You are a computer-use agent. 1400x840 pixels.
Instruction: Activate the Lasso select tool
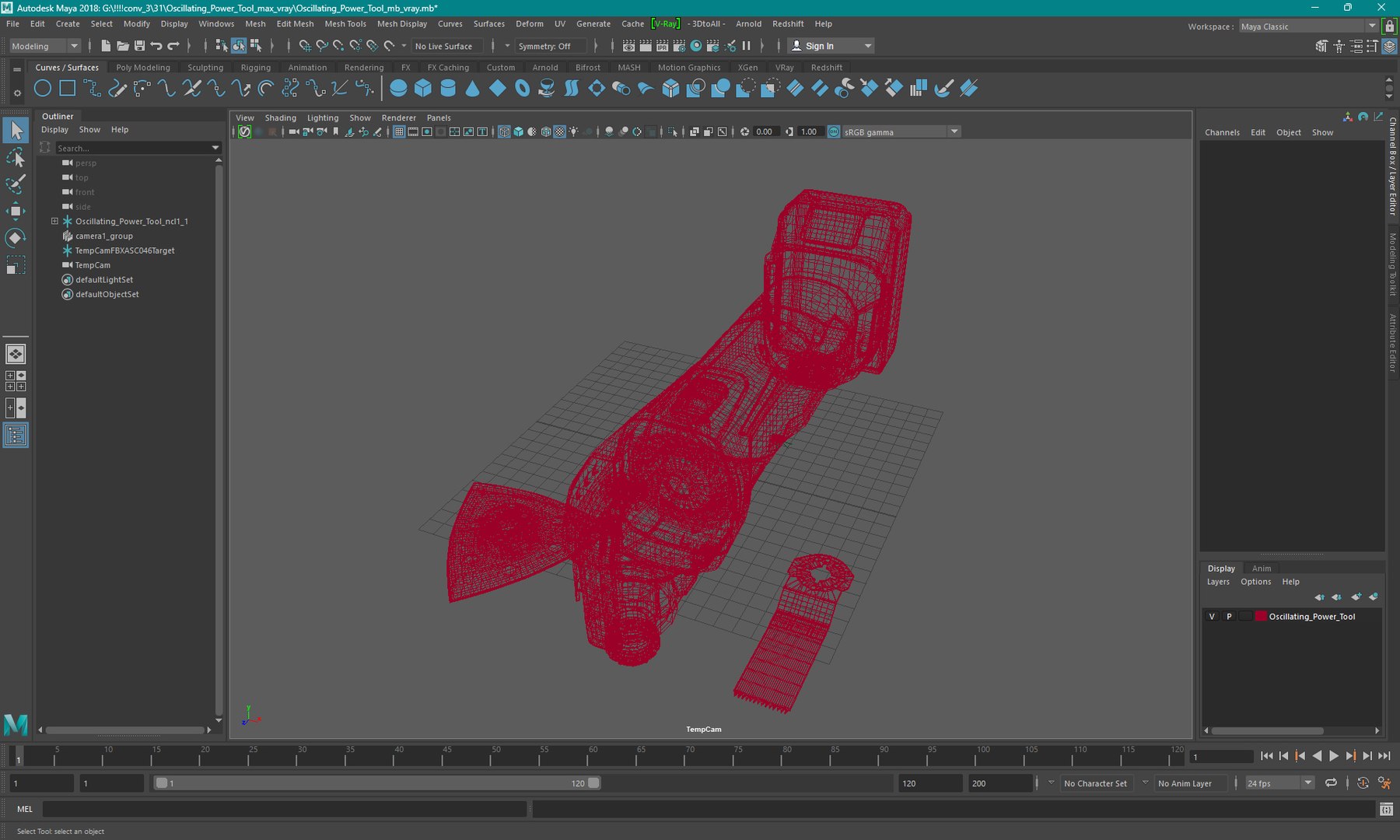point(16,158)
